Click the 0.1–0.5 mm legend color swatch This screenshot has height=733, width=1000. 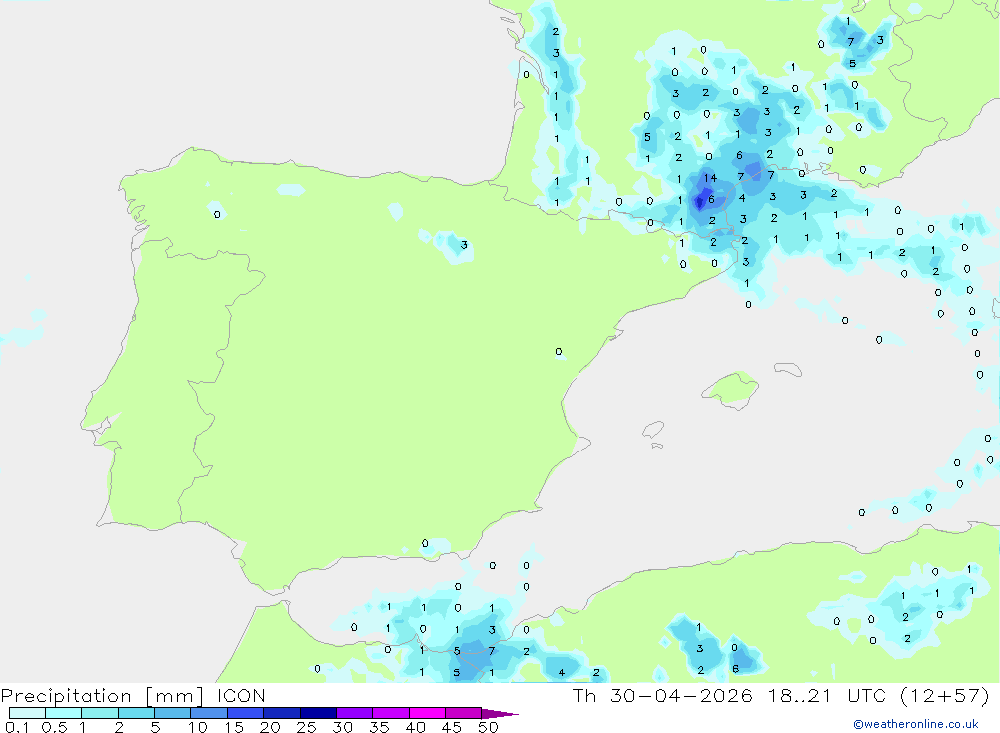[x=27, y=713]
